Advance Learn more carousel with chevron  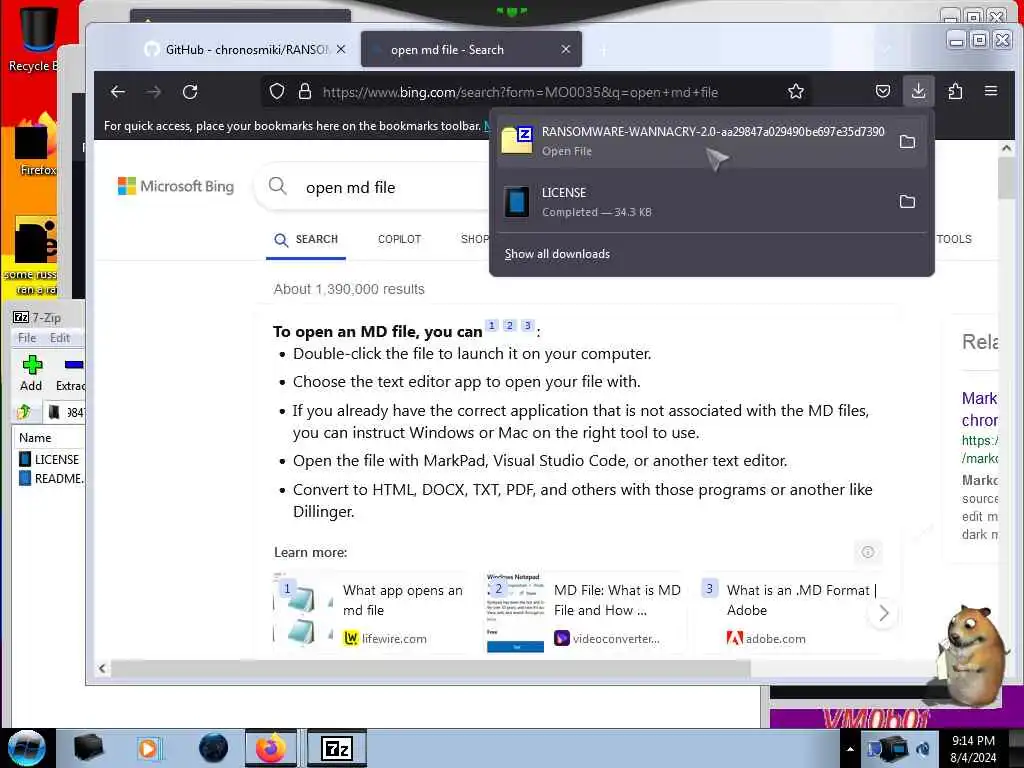pyautogui.click(x=883, y=613)
